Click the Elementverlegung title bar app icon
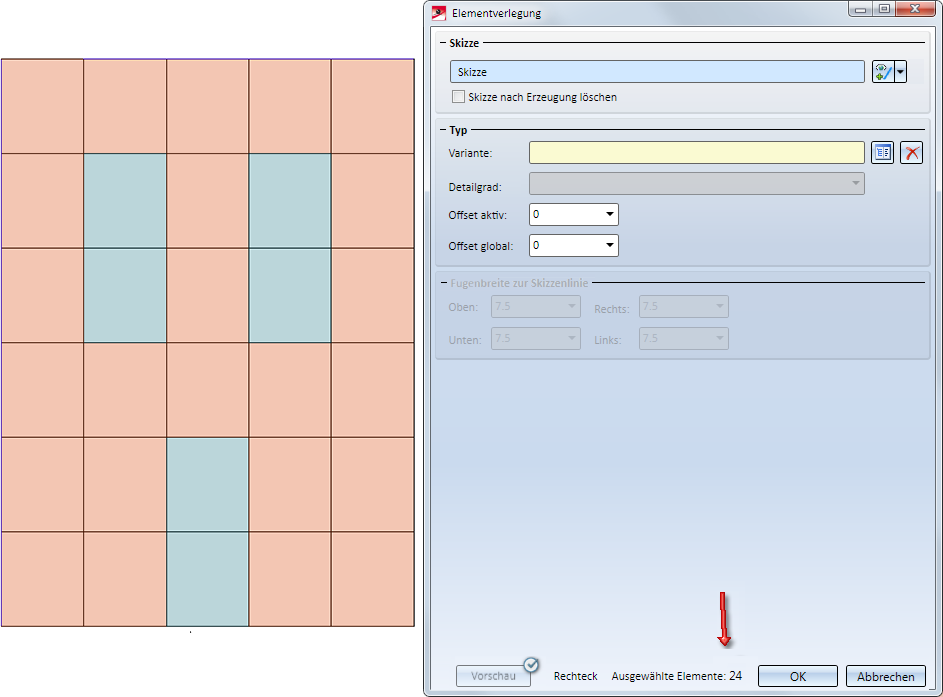The height and width of the screenshot is (697, 943). pyautogui.click(x=438, y=13)
